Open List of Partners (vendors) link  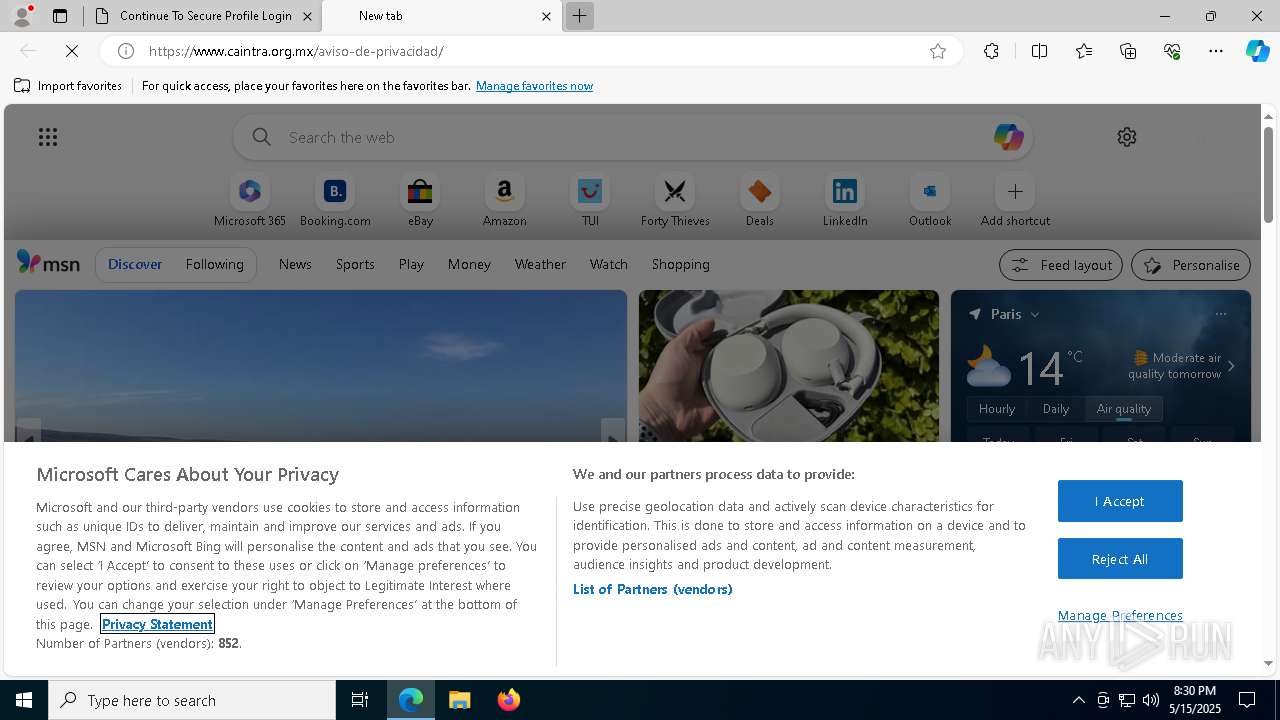tap(652, 589)
